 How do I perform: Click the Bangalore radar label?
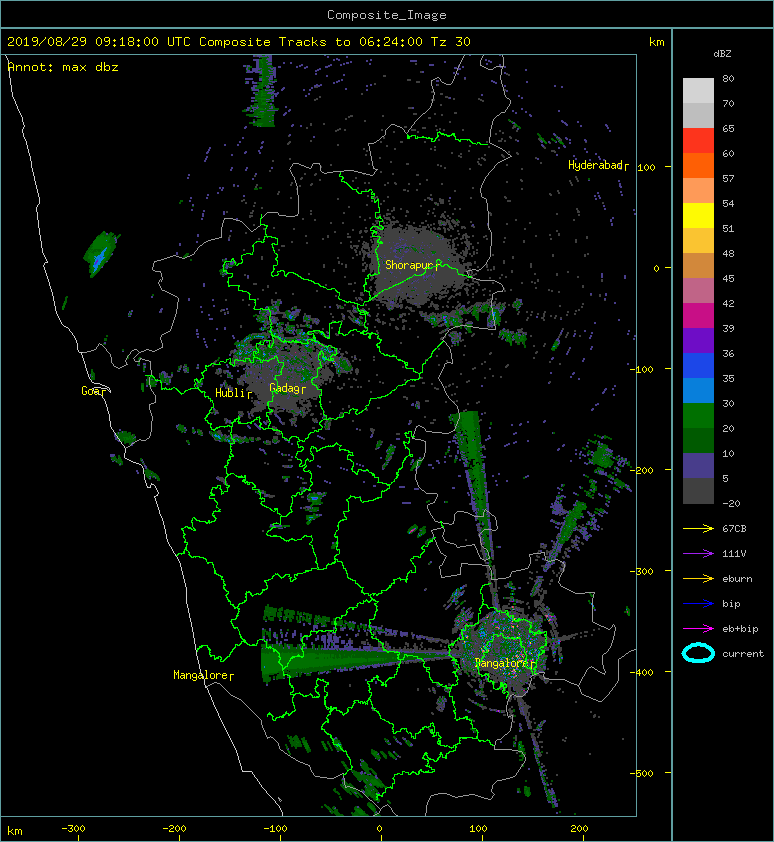pyautogui.click(x=503, y=663)
